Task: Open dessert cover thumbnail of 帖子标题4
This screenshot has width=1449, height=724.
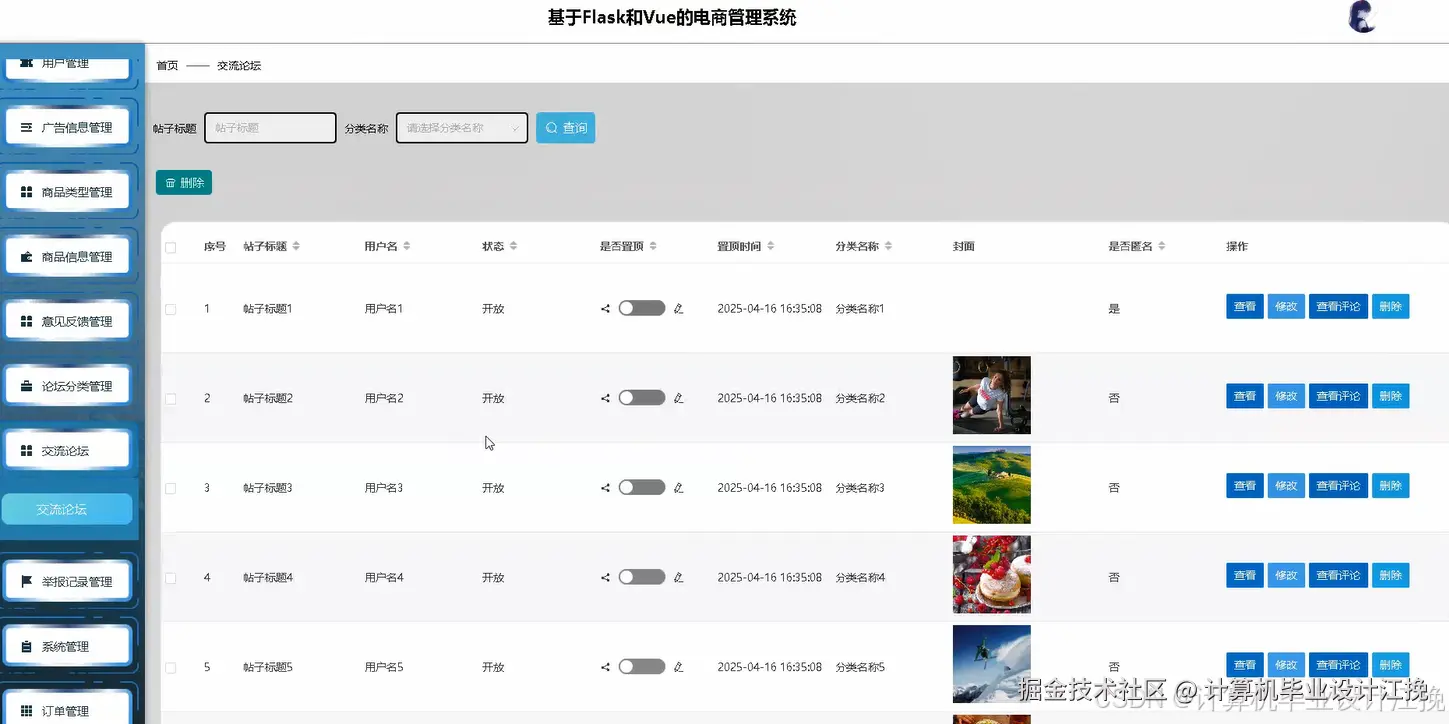Action: point(991,574)
